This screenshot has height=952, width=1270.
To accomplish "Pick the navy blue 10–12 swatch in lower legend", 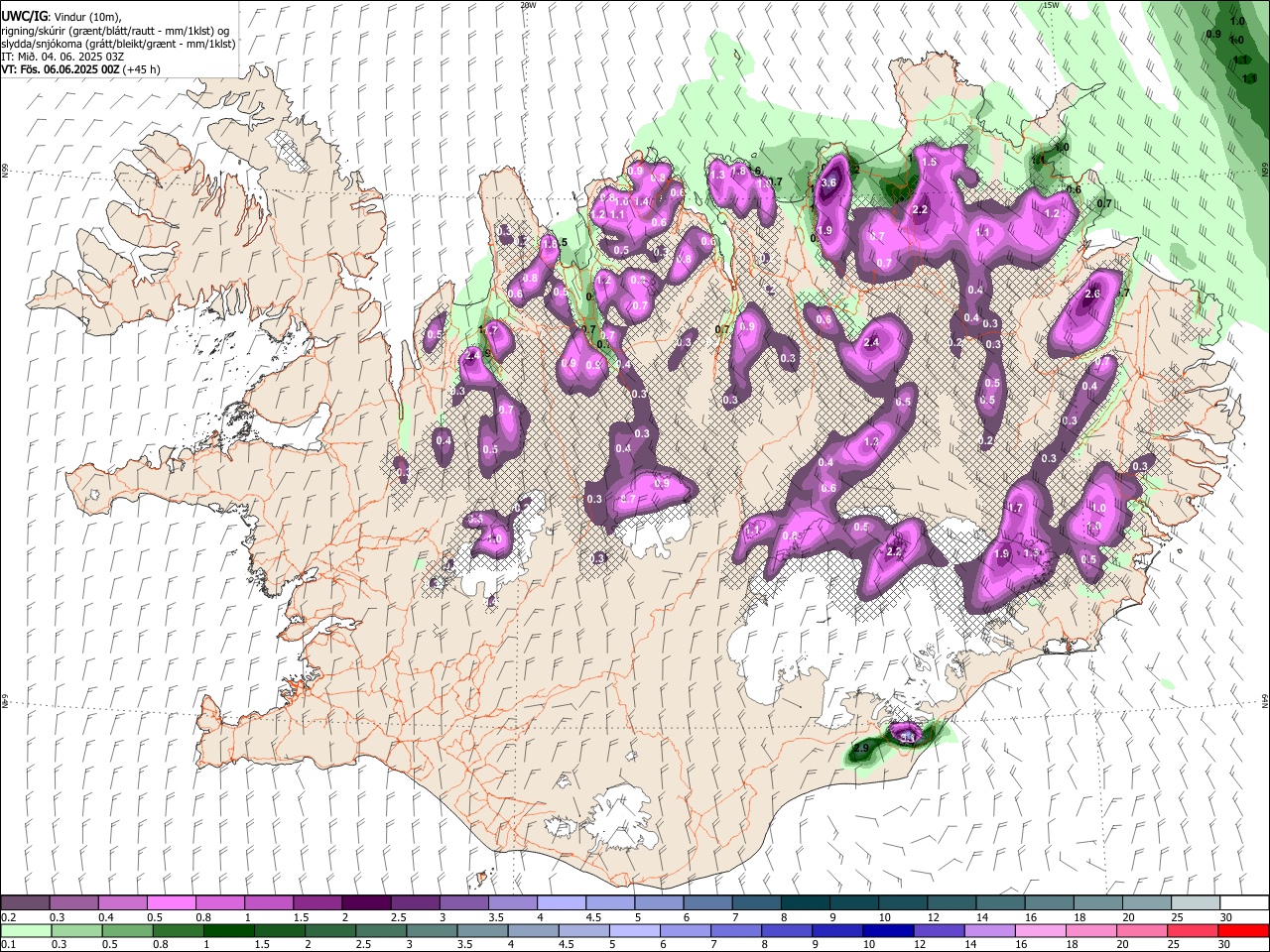I will click(887, 930).
